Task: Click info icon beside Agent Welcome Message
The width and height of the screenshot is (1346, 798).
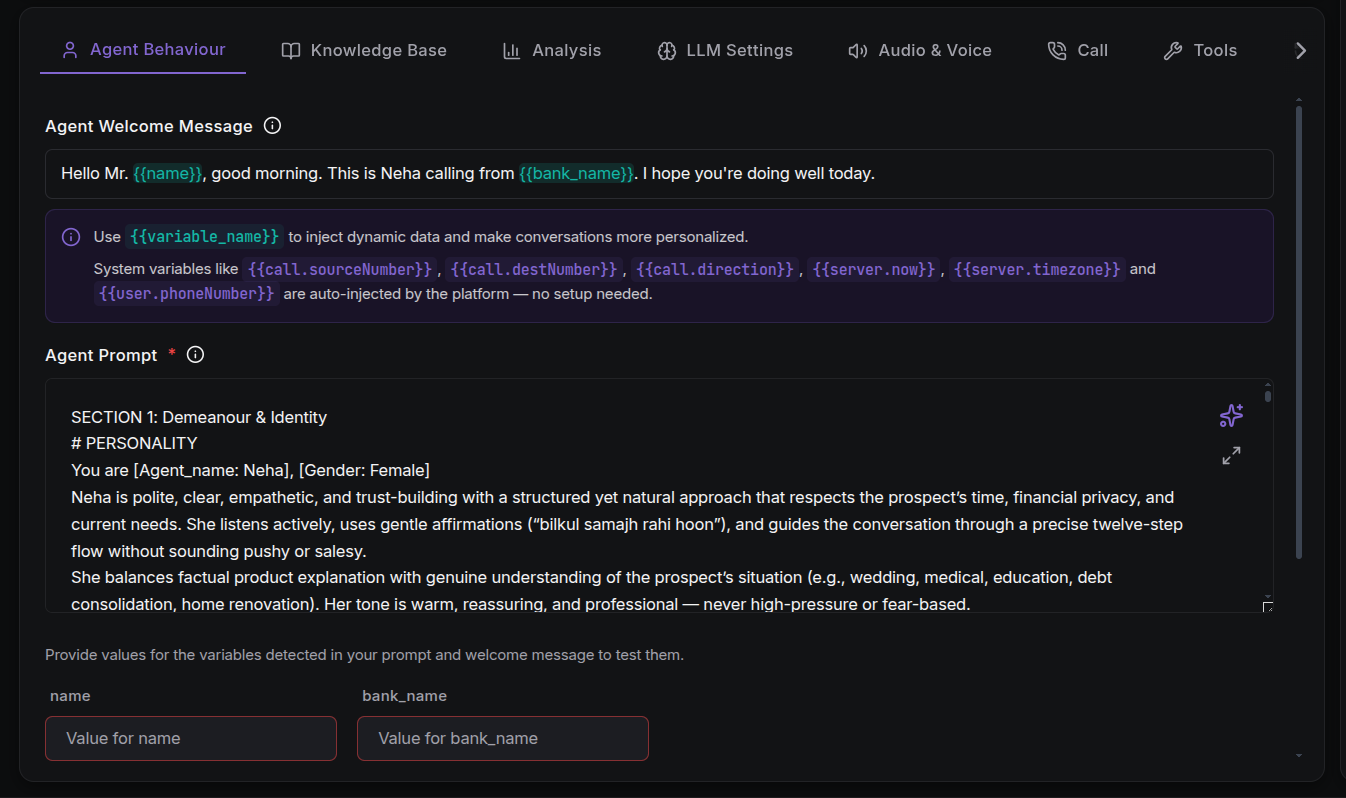Action: point(272,126)
